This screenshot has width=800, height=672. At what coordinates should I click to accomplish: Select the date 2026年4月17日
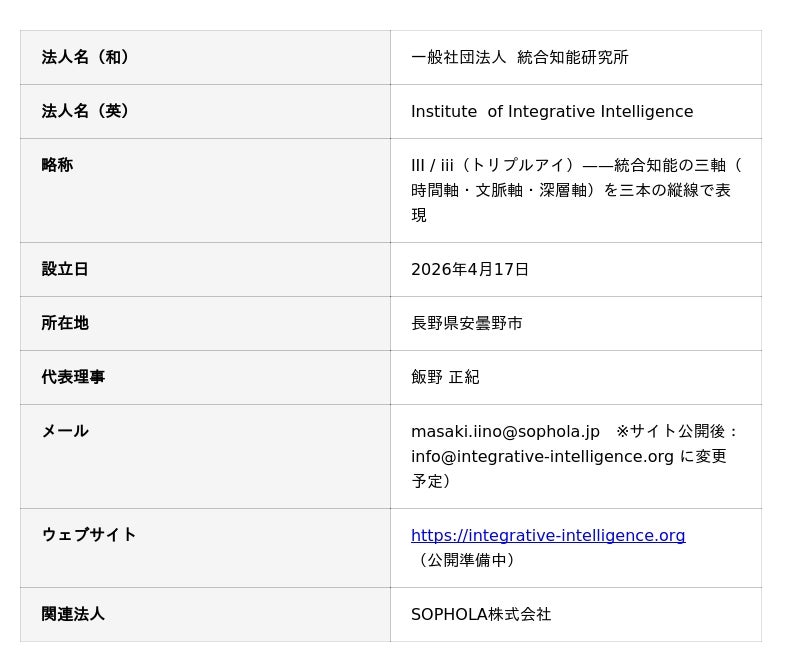click(x=470, y=269)
